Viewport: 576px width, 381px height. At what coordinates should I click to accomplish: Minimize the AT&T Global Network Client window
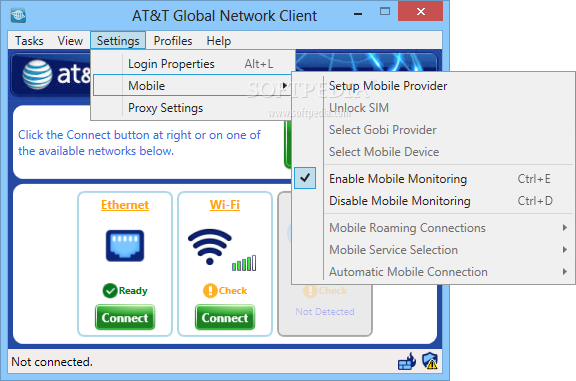[358, 14]
